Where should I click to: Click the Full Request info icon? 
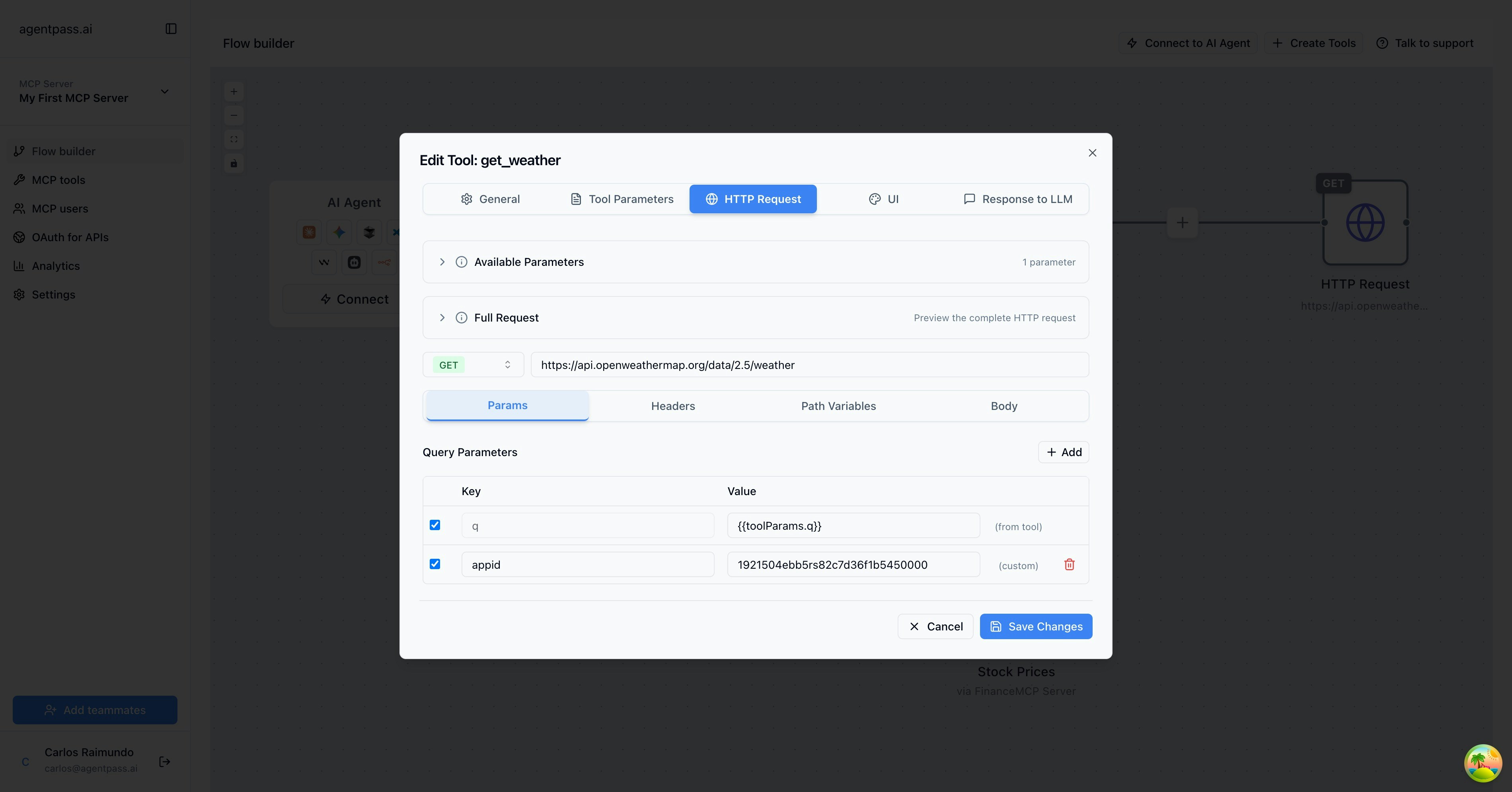point(461,318)
